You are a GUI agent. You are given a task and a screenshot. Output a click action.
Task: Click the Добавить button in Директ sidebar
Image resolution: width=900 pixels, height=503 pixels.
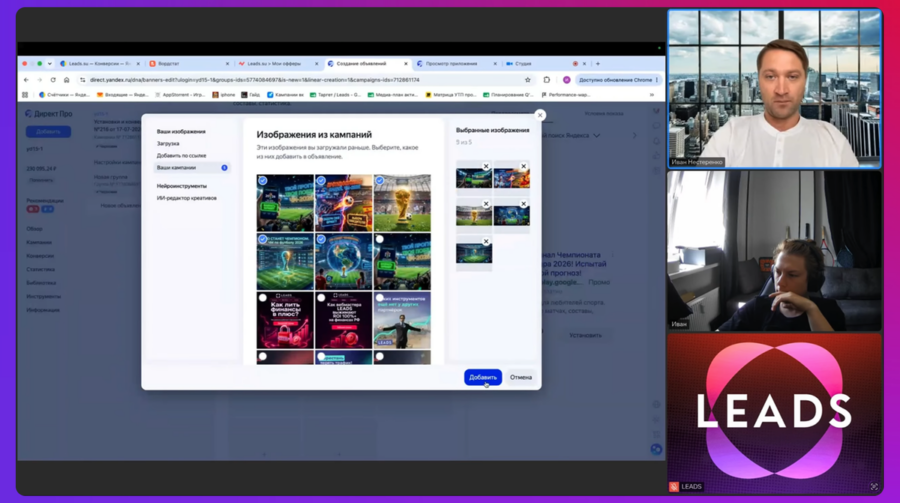[48, 131]
